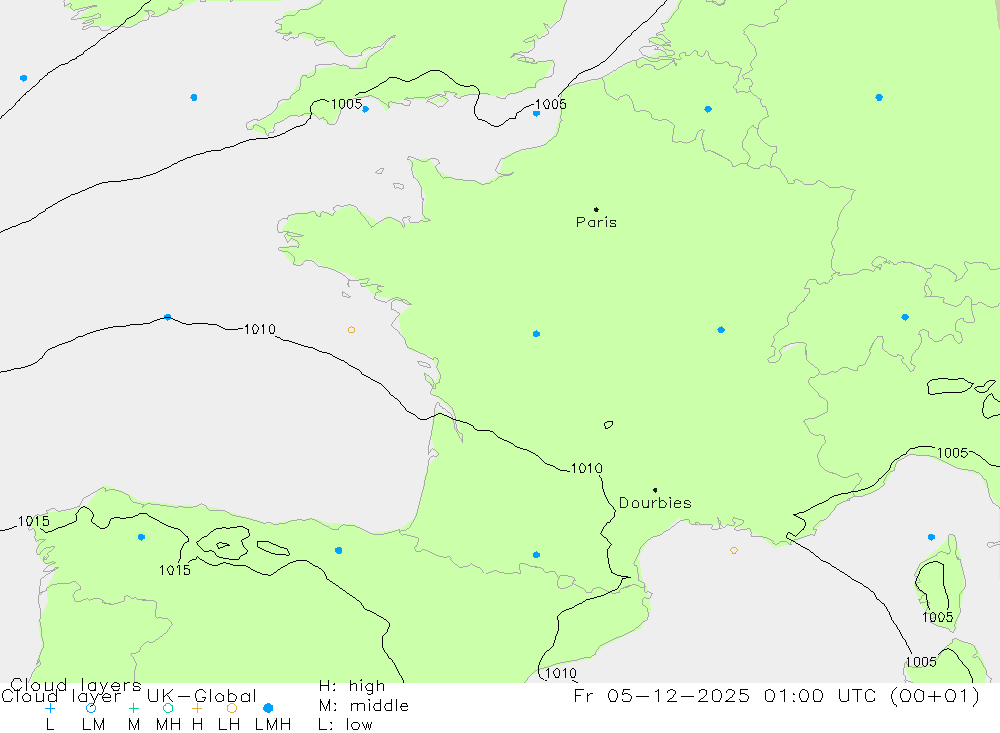1000x733 pixels.
Task: Click the "Dourbies" city label
Action: 655,503
